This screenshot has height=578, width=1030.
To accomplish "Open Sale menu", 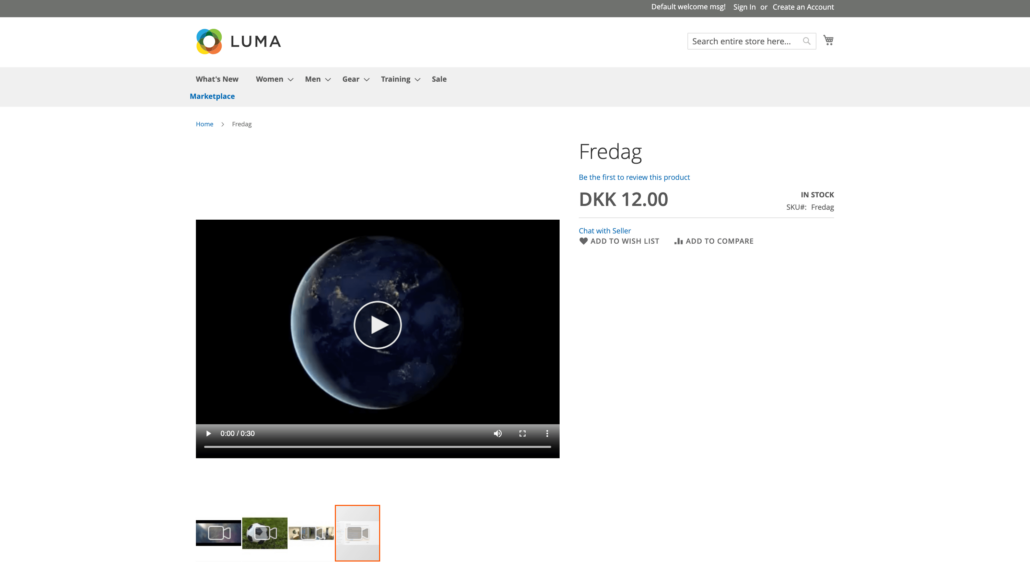I will [439, 79].
